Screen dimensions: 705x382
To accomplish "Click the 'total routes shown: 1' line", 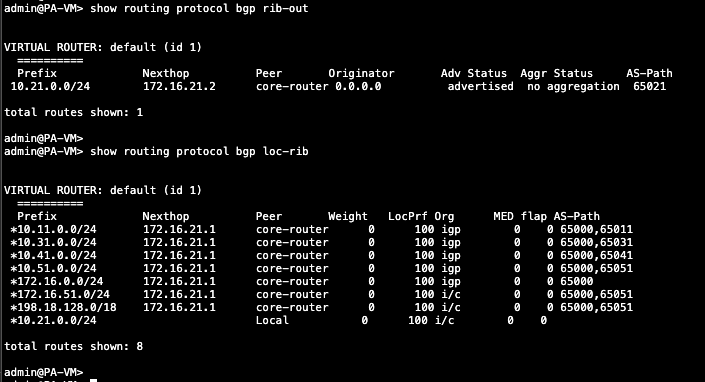I will (73, 112).
